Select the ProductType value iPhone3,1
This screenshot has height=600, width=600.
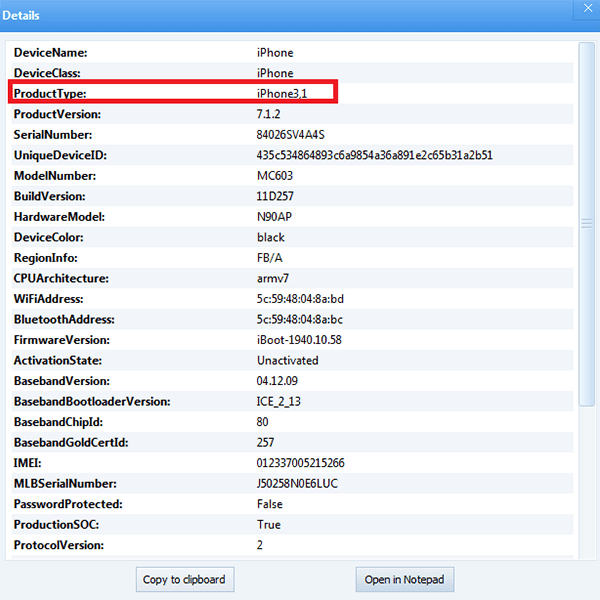[x=282, y=94]
